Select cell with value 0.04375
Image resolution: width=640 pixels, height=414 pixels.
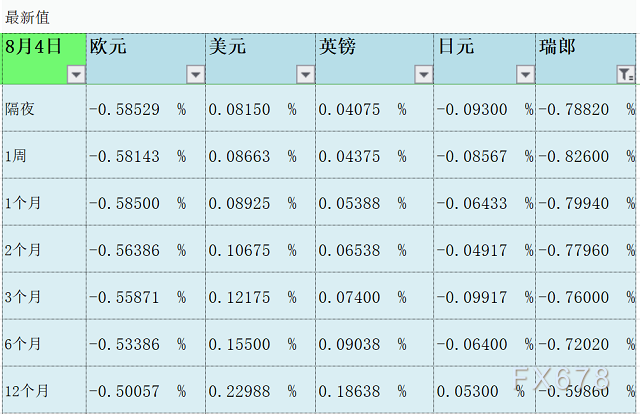click(374, 155)
